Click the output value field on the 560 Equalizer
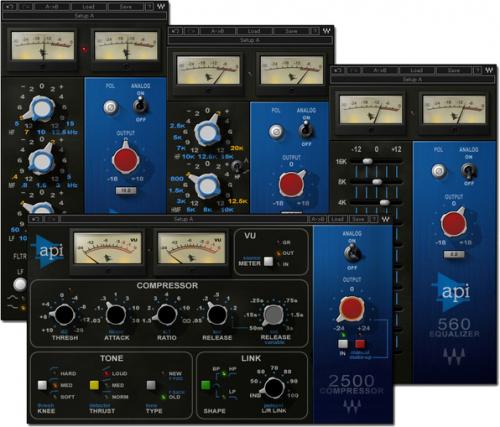Image resolution: width=500 pixels, height=427 pixels. 454,254
